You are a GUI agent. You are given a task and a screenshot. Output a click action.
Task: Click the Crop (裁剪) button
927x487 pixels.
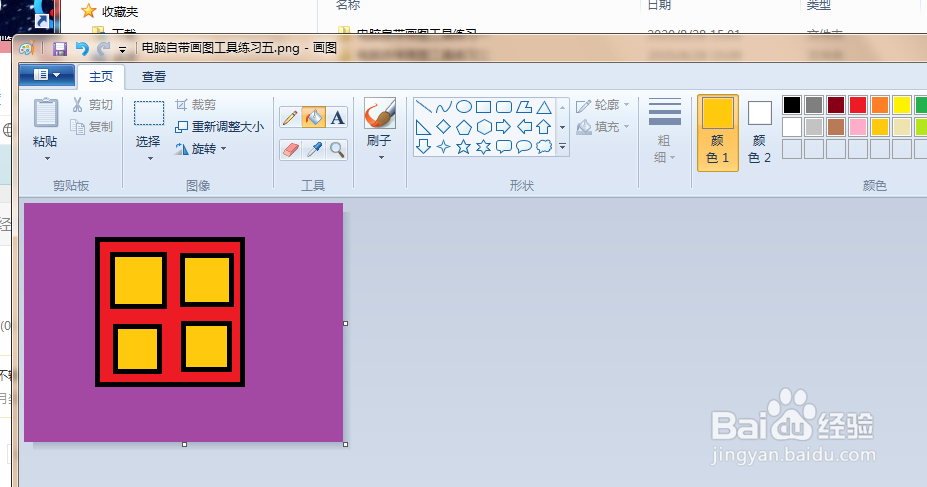pos(196,105)
